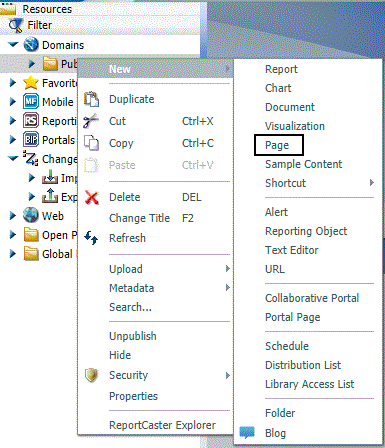Choose Delete from context menu
The width and height of the screenshot is (385, 448).
click(x=125, y=197)
